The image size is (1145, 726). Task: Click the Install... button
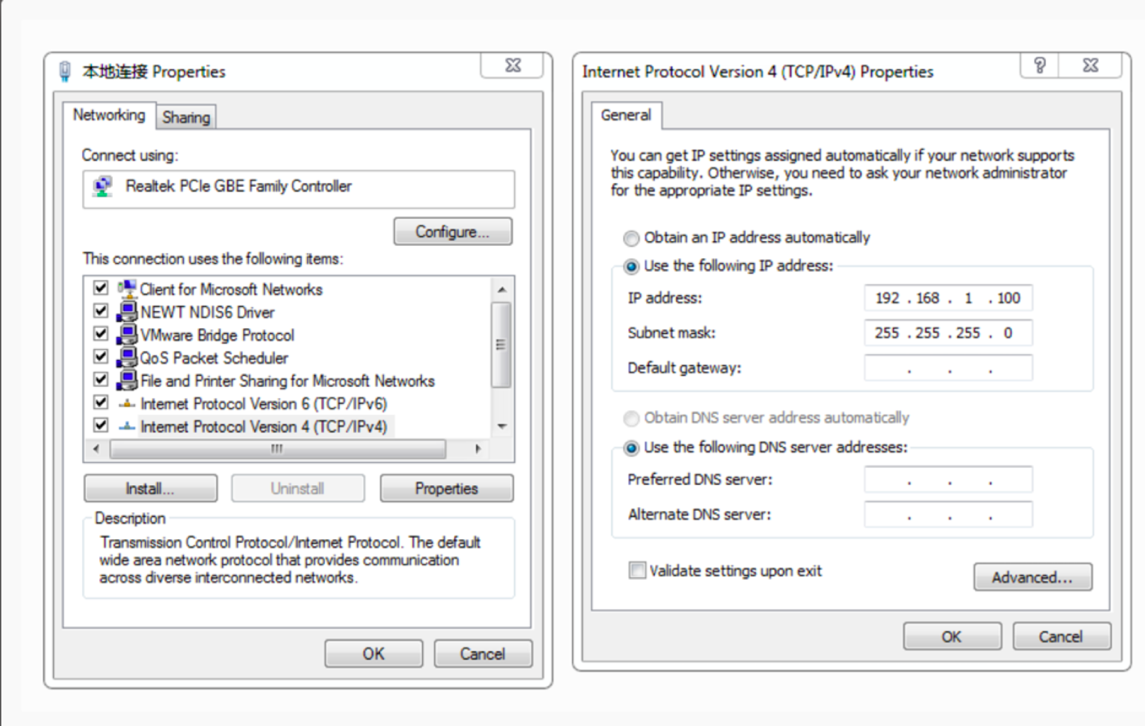(x=150, y=489)
